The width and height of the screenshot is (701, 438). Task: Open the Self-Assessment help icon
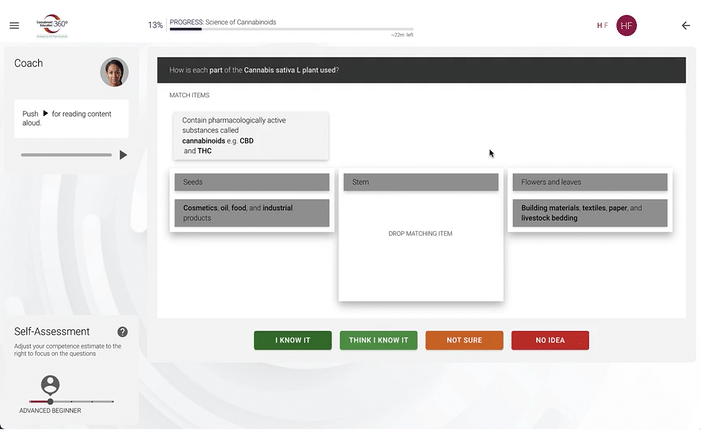(x=122, y=332)
